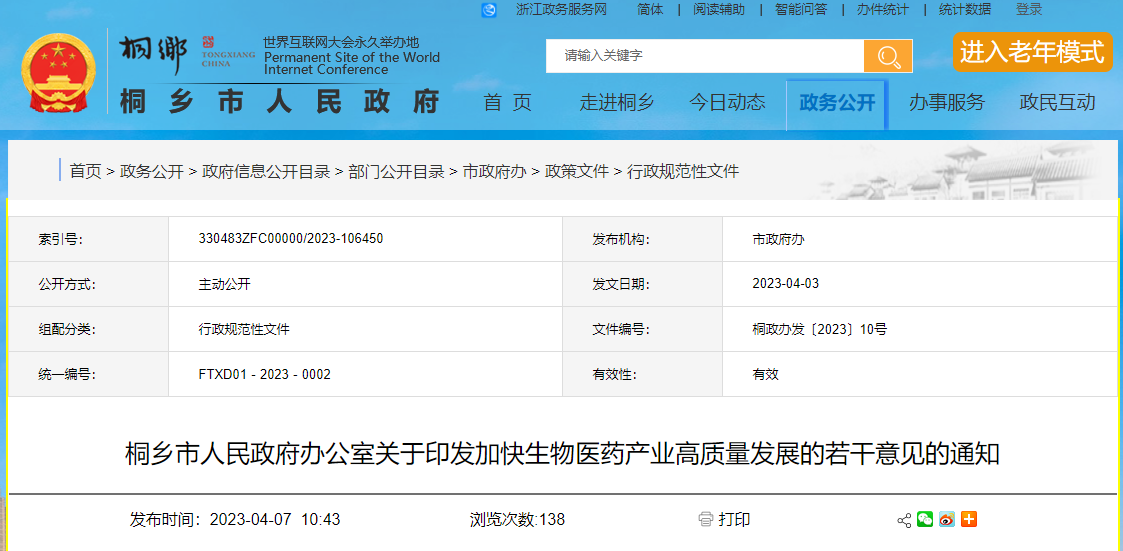This screenshot has height=551, width=1123.
Task: Click the 登录 login link
Action: 1029,10
